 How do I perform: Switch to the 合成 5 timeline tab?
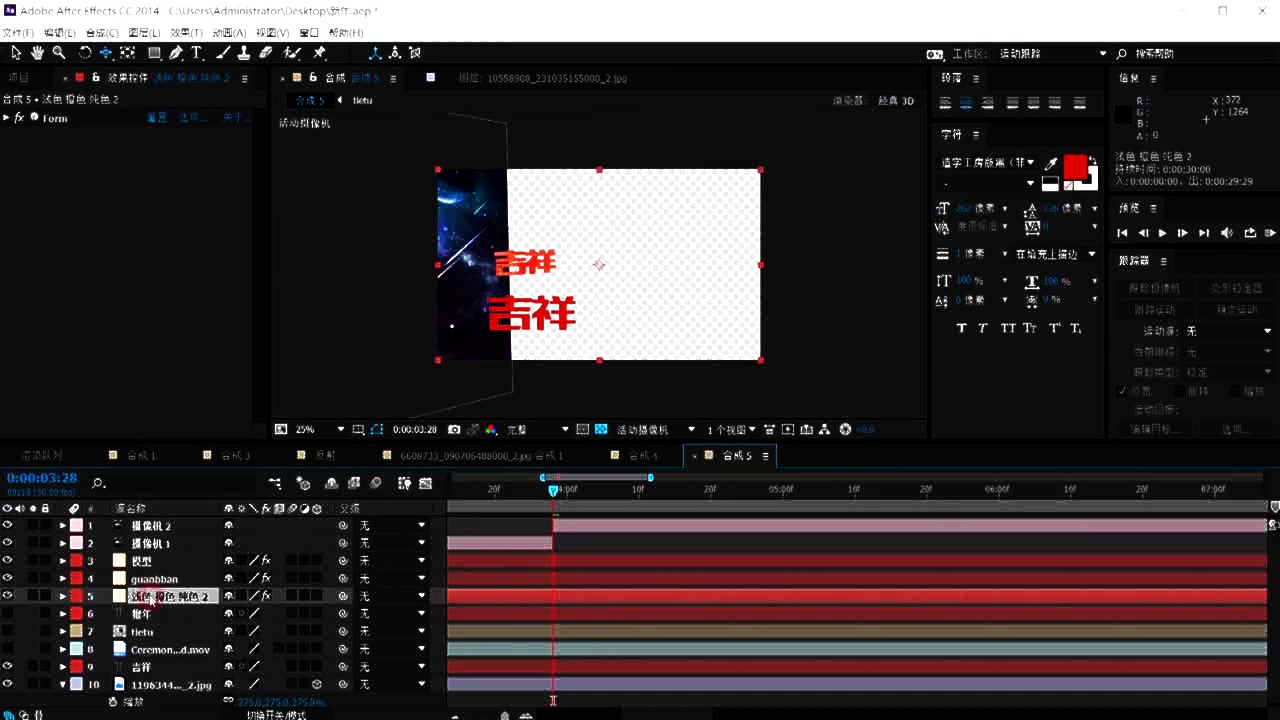click(x=736, y=456)
